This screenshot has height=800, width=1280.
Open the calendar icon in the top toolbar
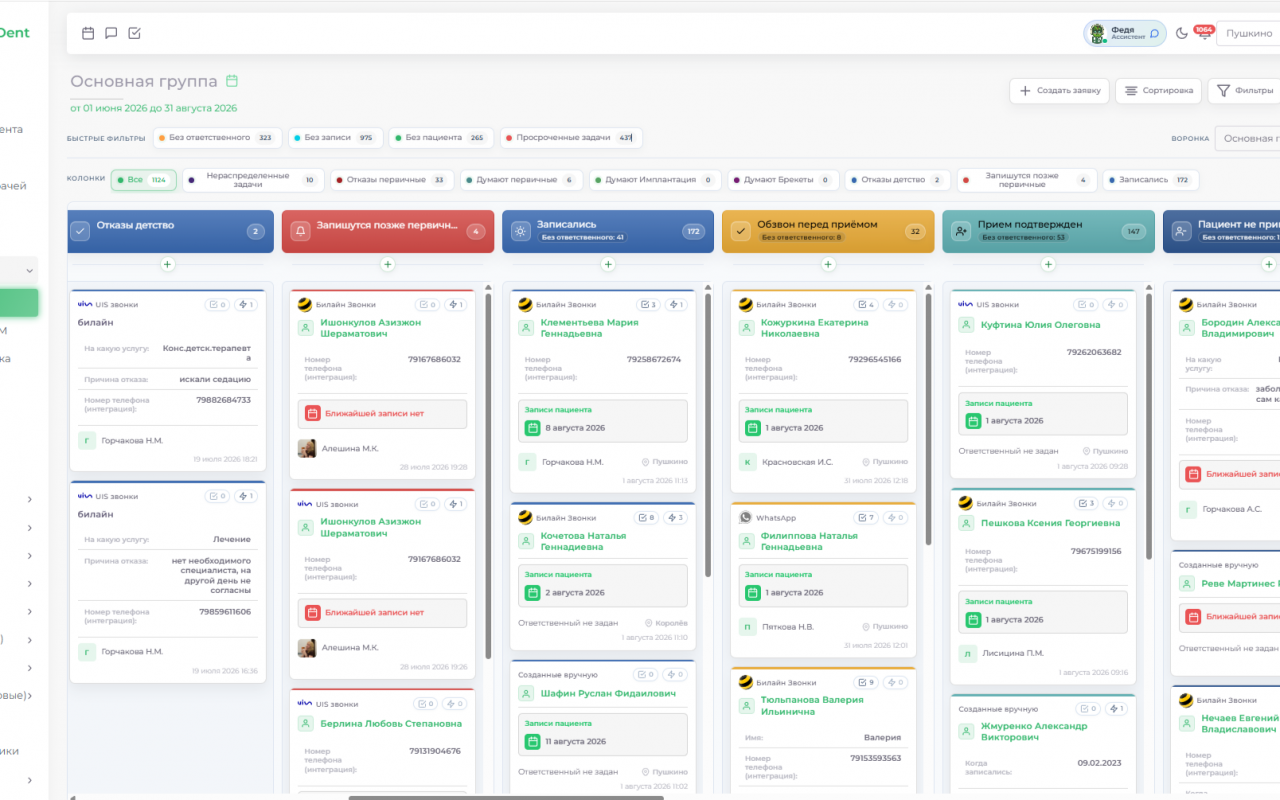tap(88, 33)
